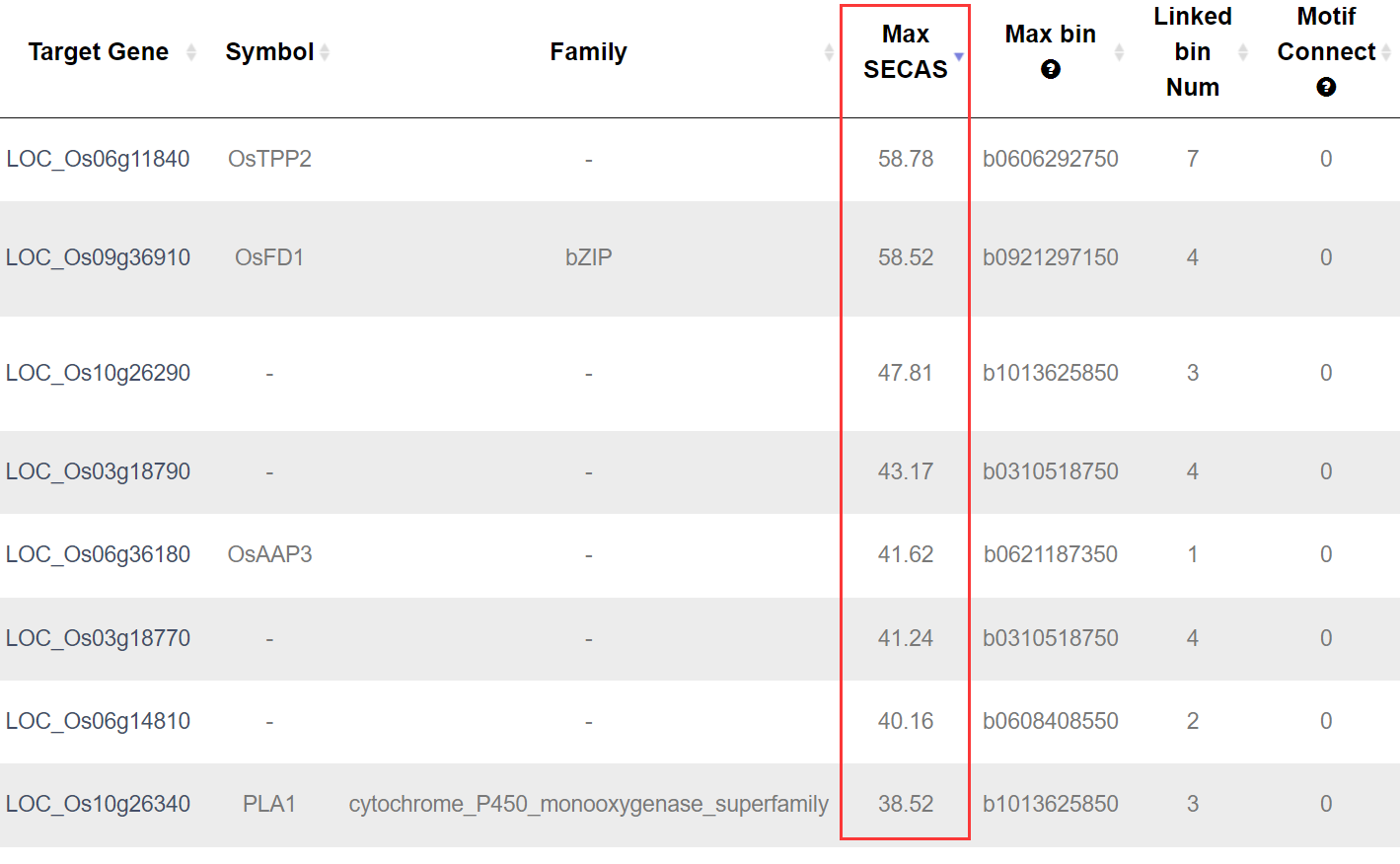Select max bin b0606292750

click(x=1050, y=159)
